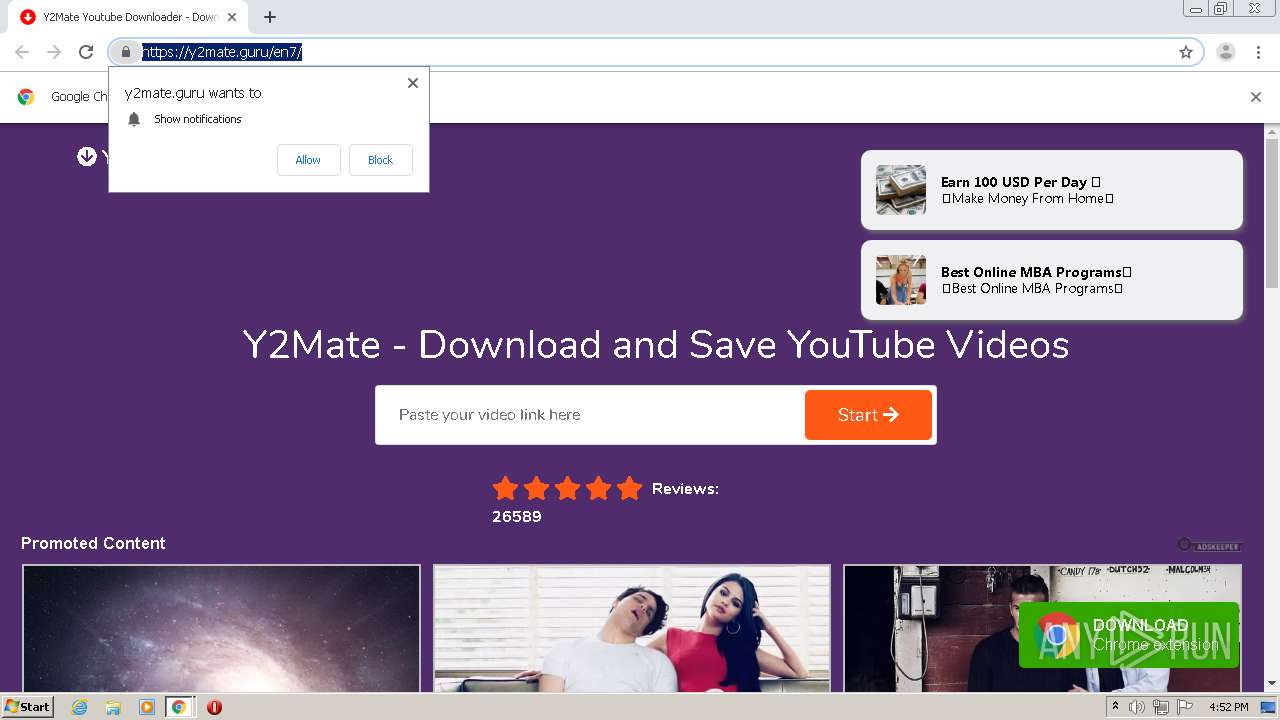Click the browser back arrow
Viewport: 1280px width, 720px height.
22,52
